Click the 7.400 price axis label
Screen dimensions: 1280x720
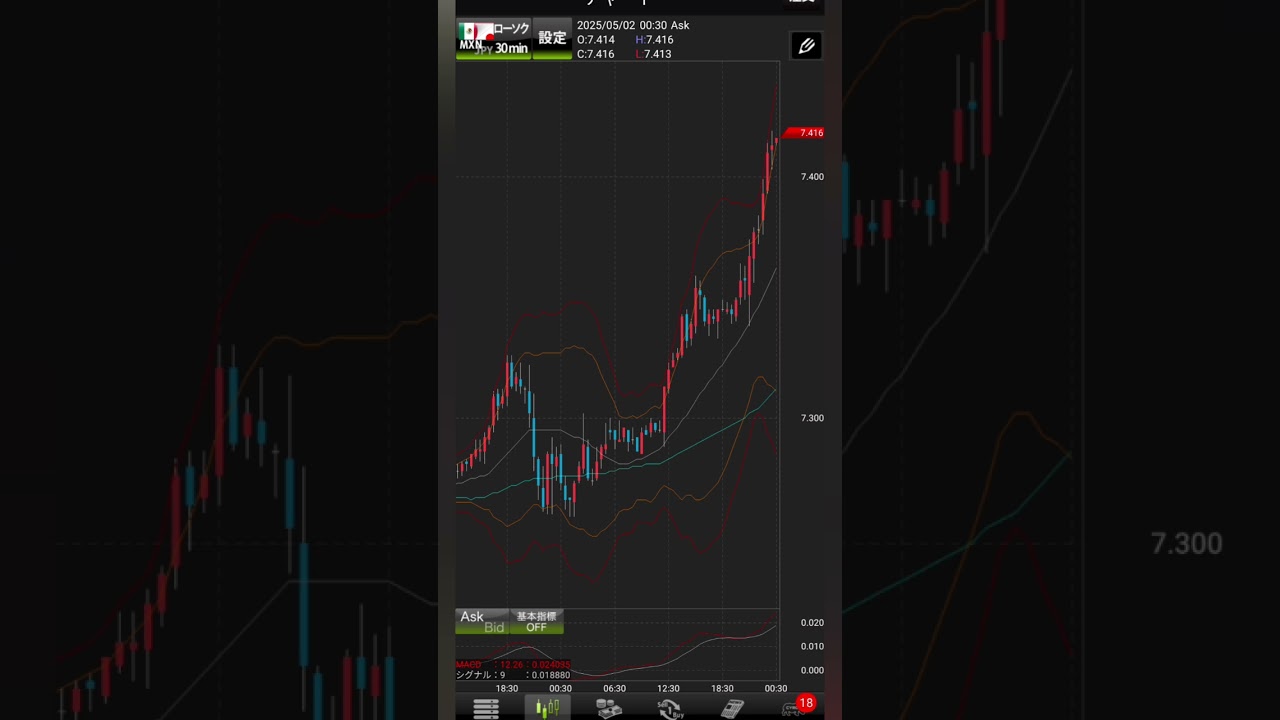[x=812, y=177]
